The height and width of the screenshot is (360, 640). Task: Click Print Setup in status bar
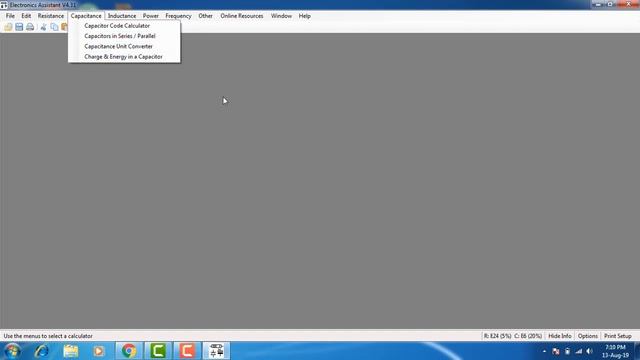point(618,336)
